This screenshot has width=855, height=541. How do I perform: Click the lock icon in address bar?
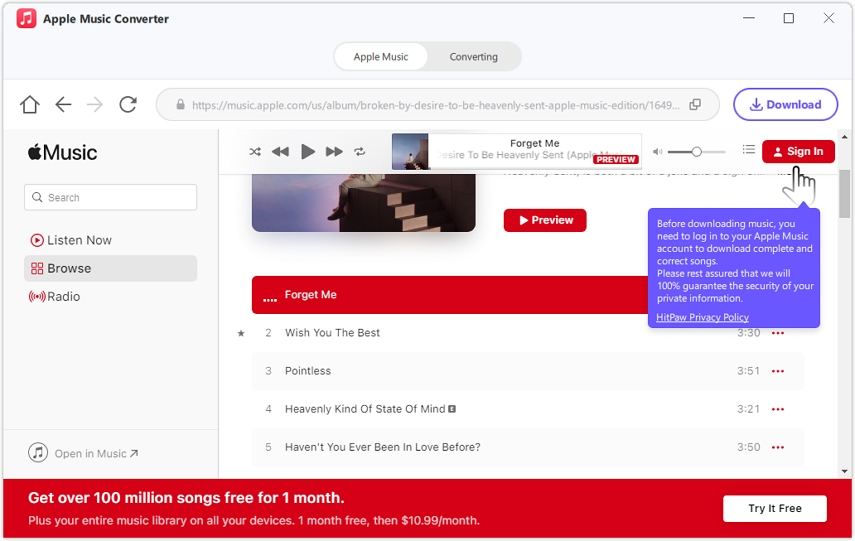(x=180, y=105)
